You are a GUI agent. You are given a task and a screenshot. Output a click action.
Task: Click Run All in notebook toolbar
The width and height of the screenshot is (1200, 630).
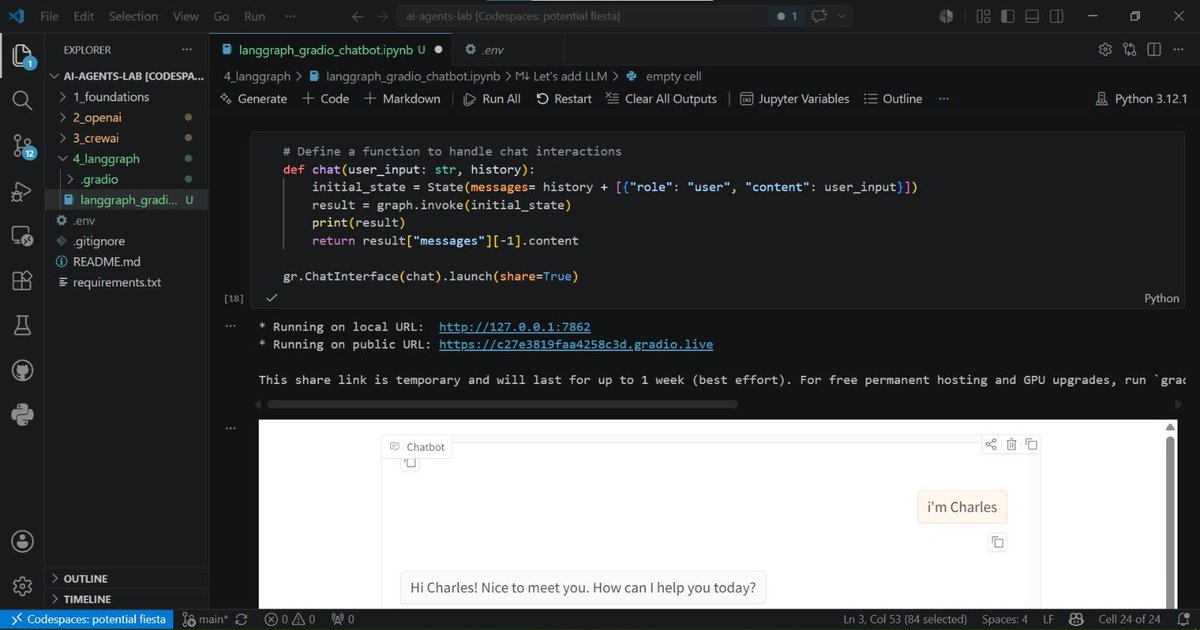(x=491, y=99)
